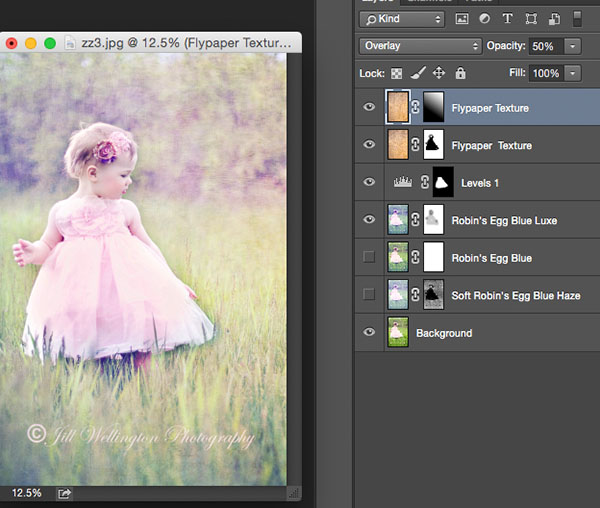This screenshot has height=508, width=600.
Task: Lock position move icon
Action: point(439,73)
